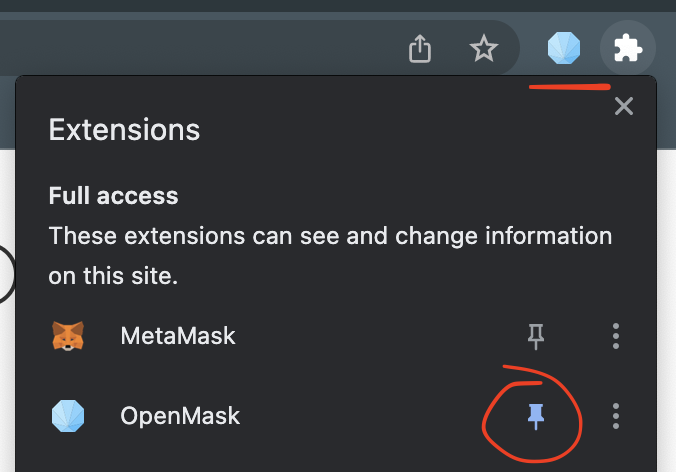Click the partial circle on the page edge

pos(6,272)
